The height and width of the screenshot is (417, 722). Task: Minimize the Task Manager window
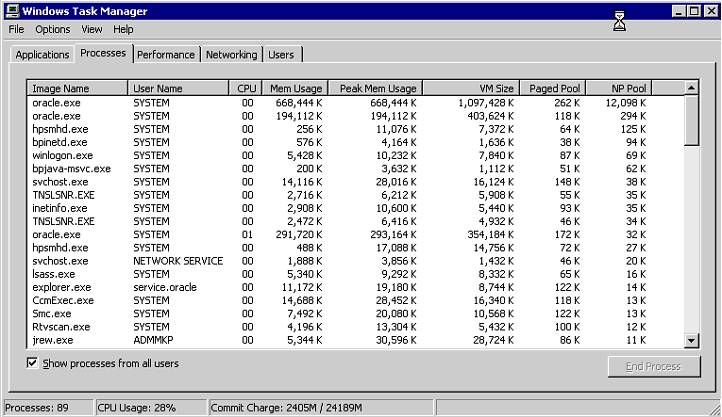pos(679,11)
